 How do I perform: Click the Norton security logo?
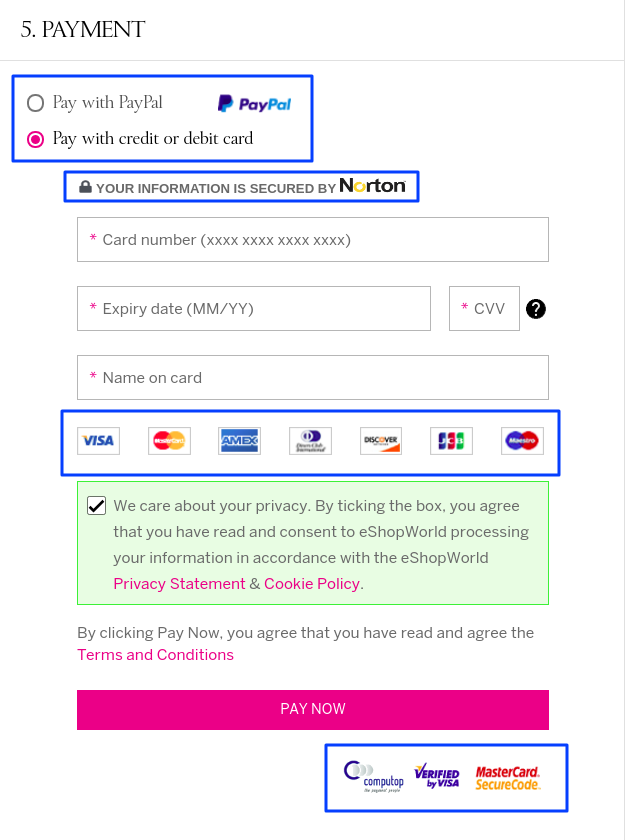[x=372, y=186]
